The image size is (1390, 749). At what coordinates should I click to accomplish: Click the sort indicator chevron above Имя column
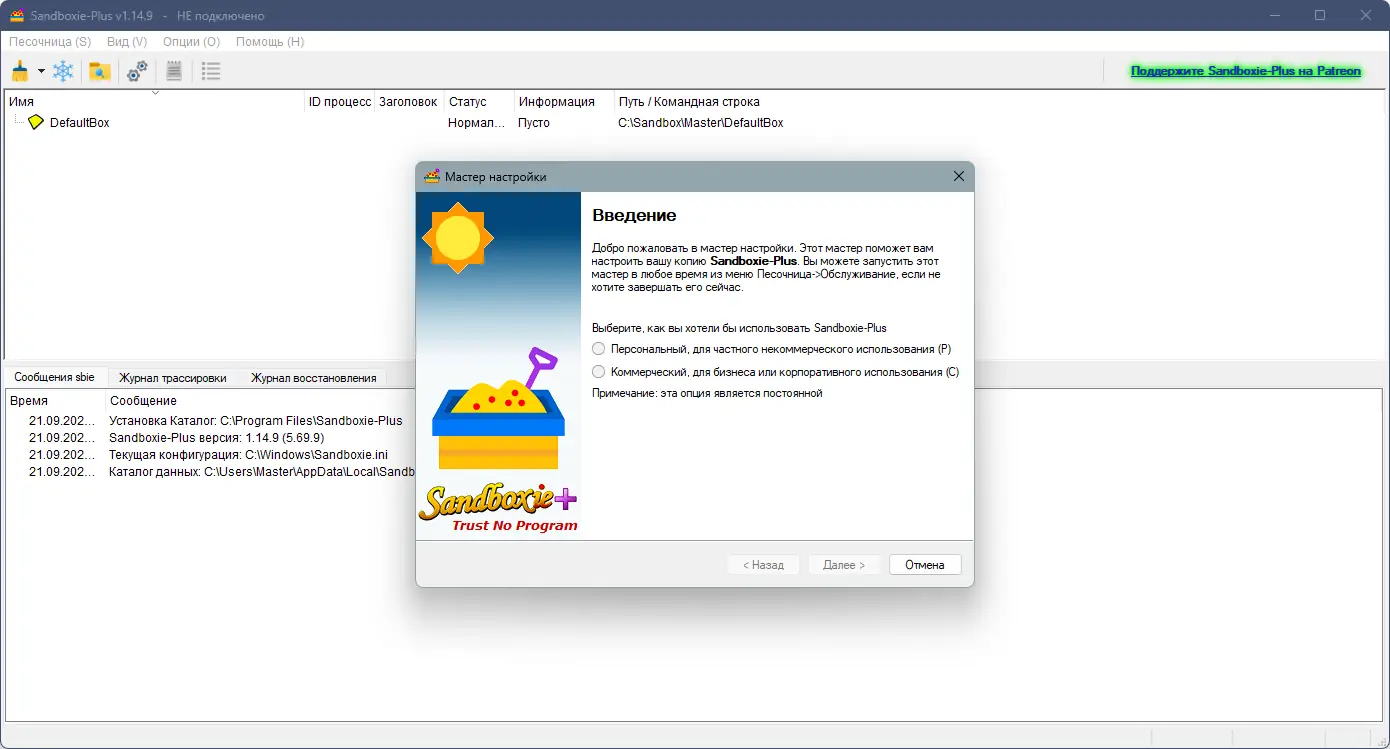click(155, 92)
